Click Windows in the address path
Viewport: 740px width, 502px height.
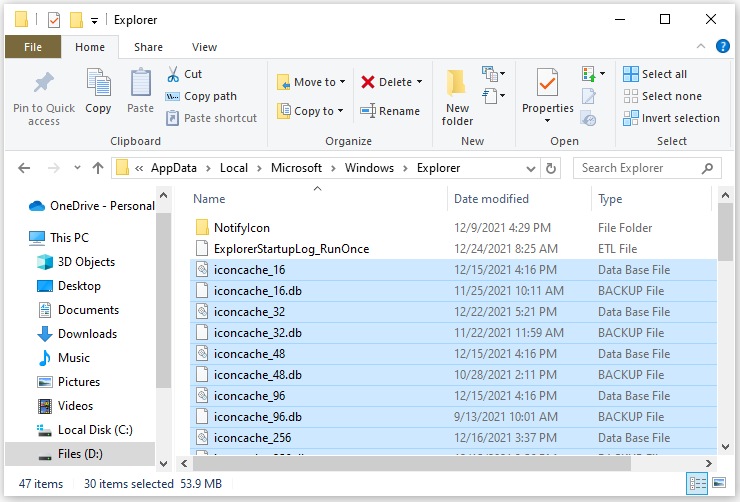point(369,168)
